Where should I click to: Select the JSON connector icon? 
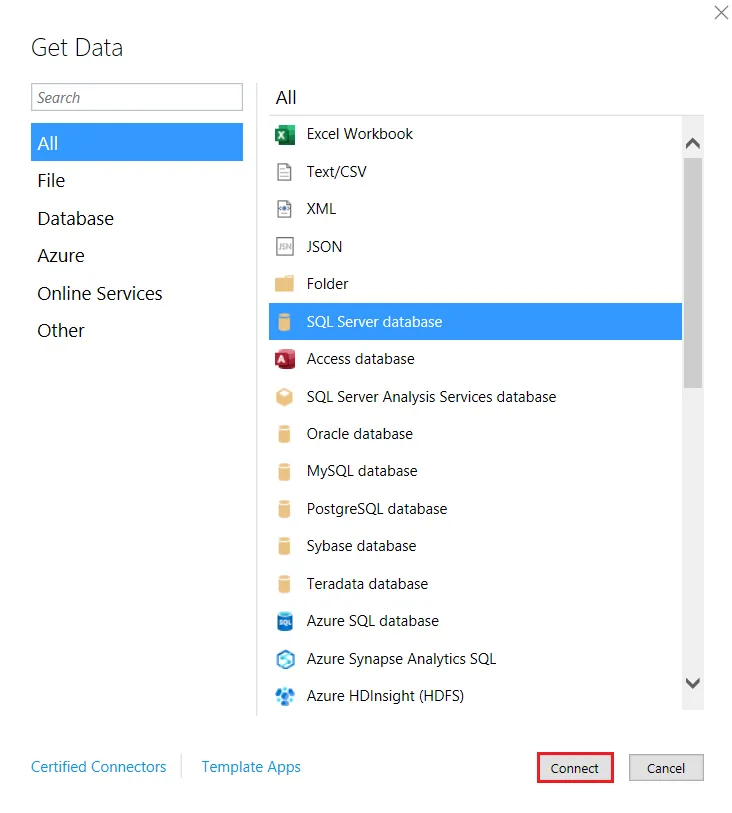(285, 247)
